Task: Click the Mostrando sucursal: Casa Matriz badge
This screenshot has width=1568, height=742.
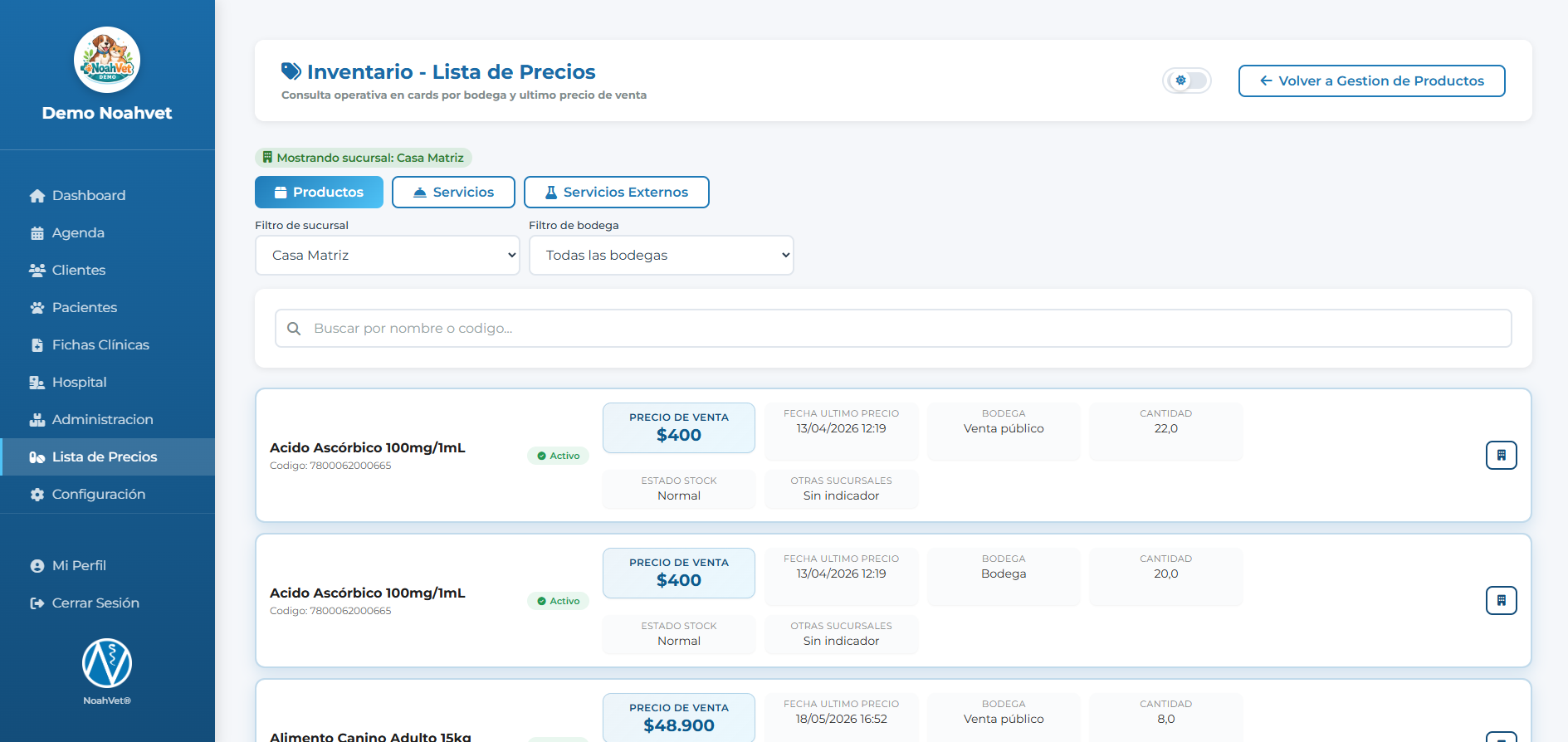Action: tap(364, 158)
